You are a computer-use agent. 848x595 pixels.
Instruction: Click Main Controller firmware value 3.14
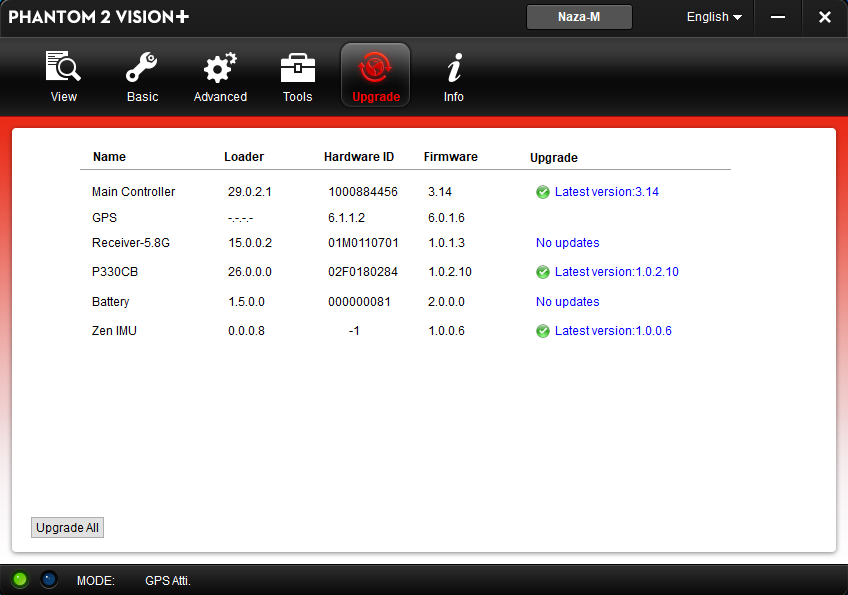pos(440,192)
